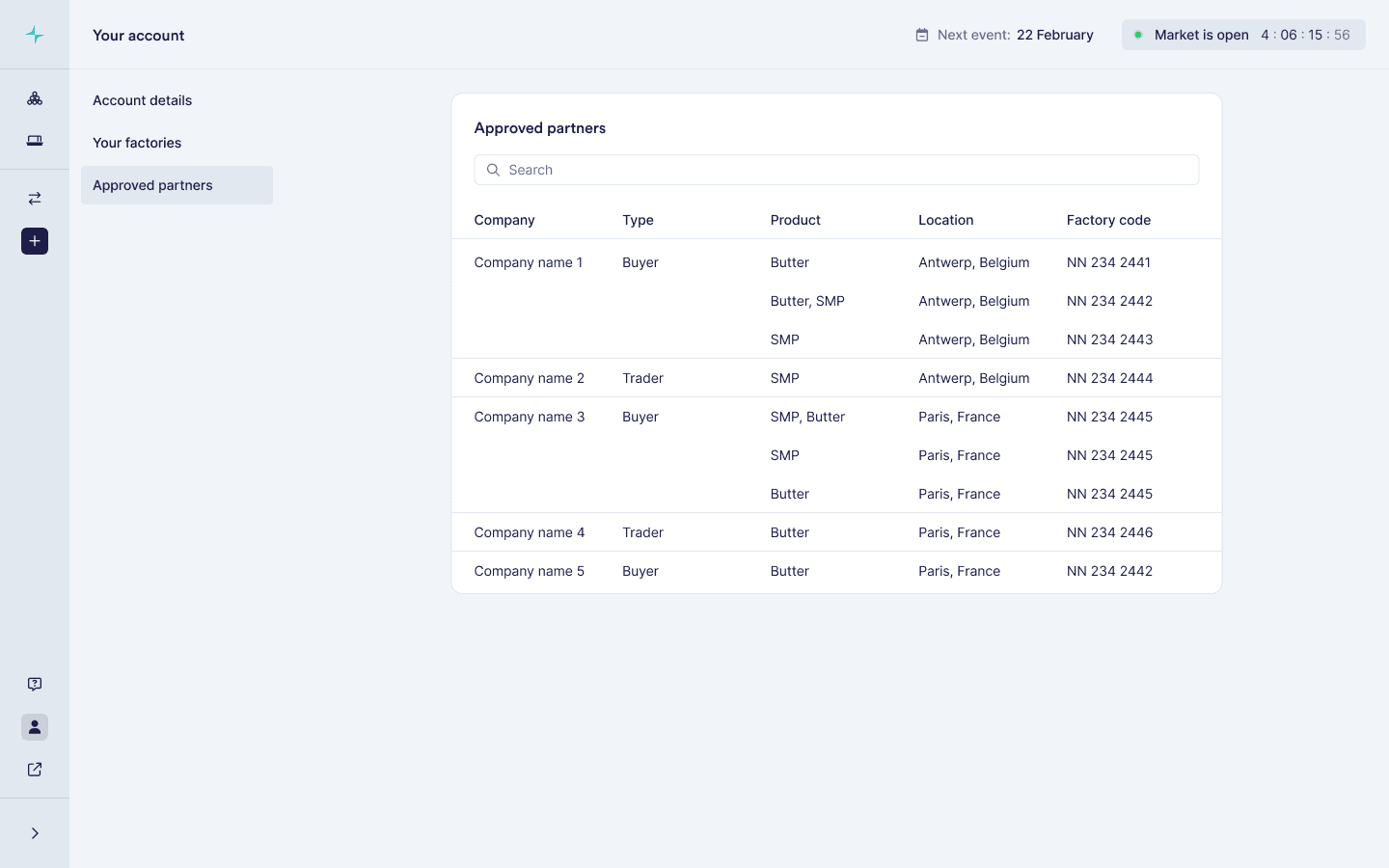
Task: Click the user account icon
Action: coord(35,727)
